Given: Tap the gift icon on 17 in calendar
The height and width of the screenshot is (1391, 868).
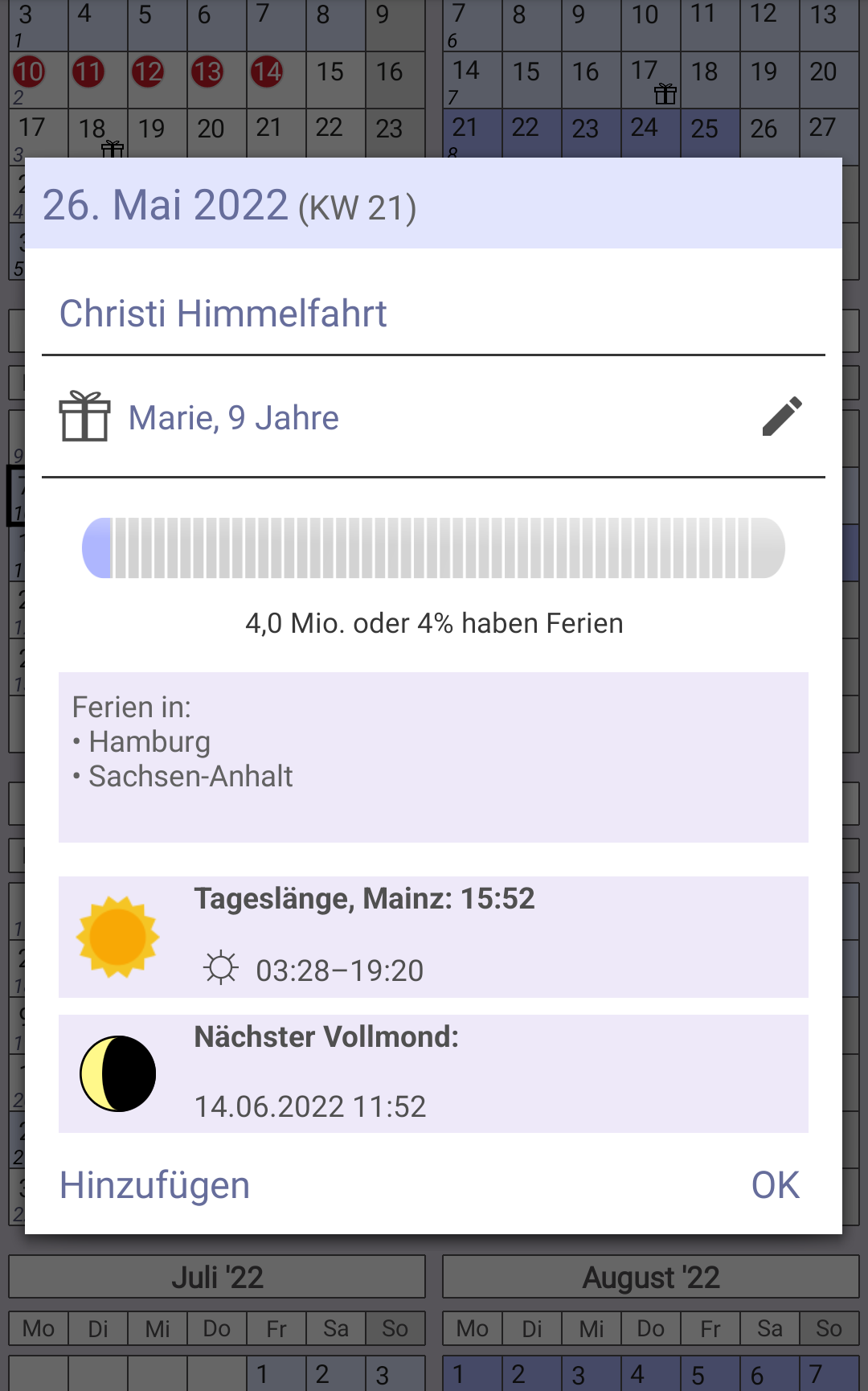Looking at the screenshot, I should (665, 94).
